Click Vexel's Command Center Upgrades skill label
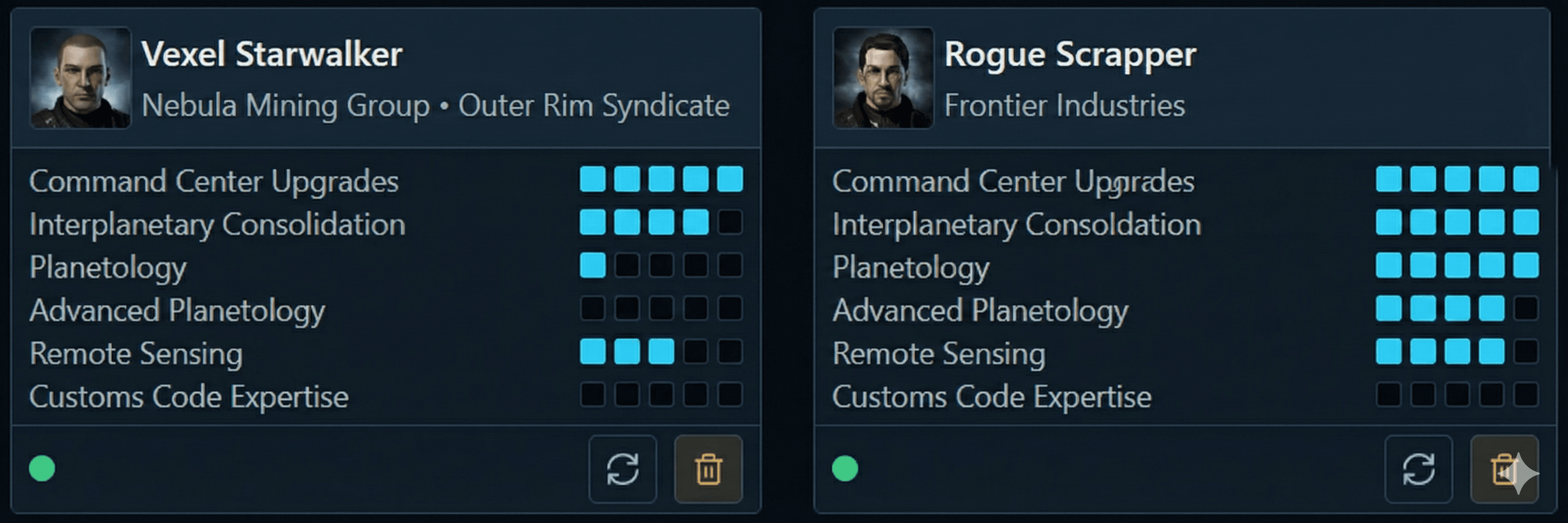Image resolution: width=1568 pixels, height=523 pixels. (x=214, y=181)
